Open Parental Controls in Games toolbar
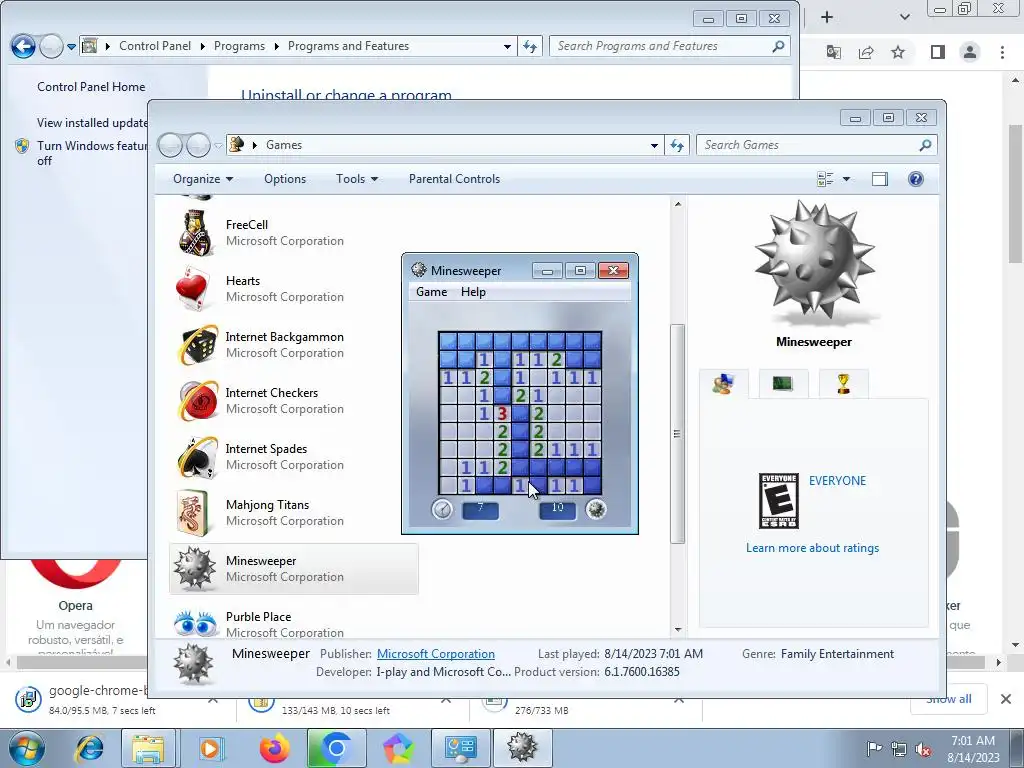1024x768 pixels. coord(455,179)
